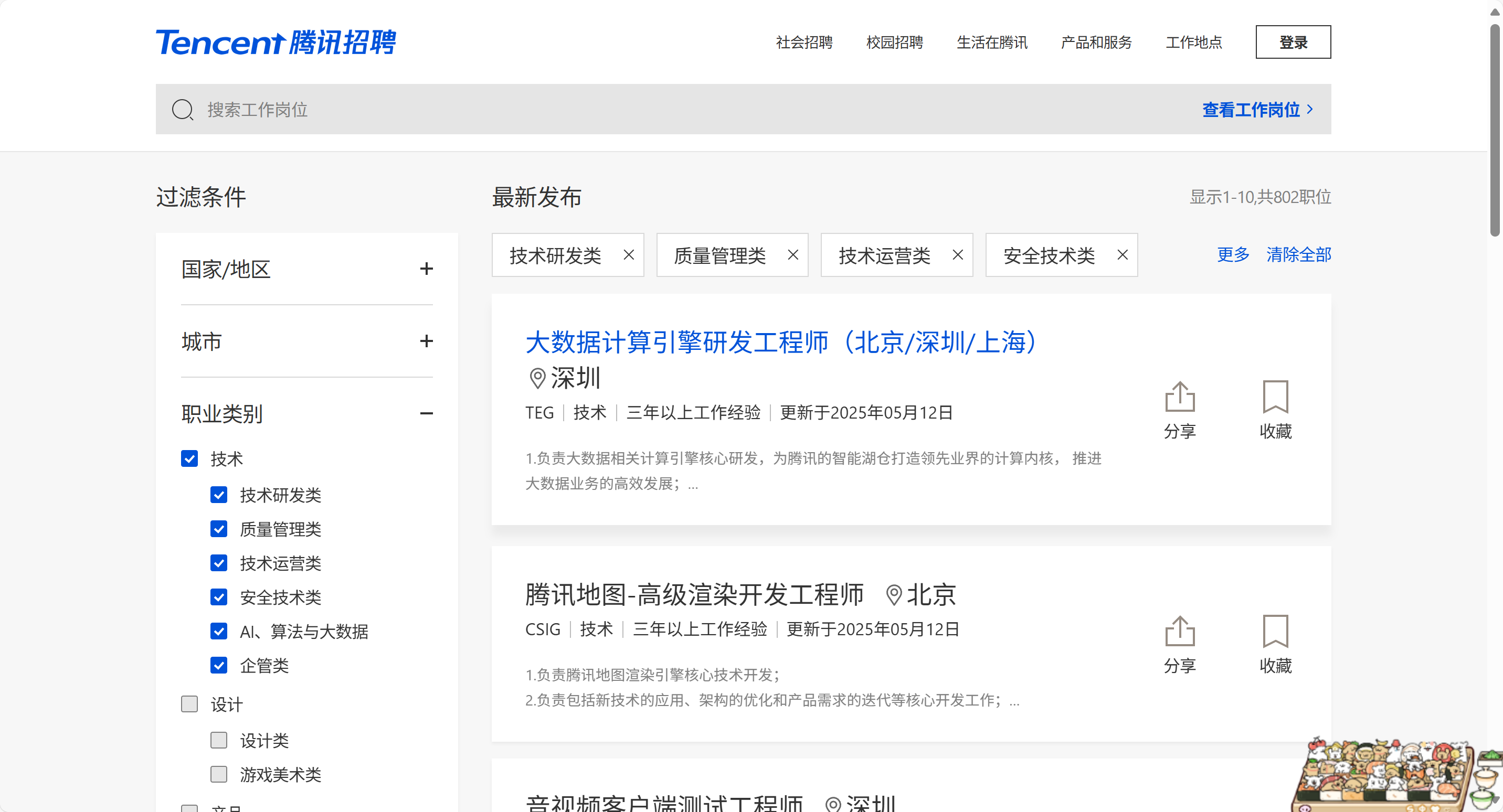Check the 设计类 checkbox
This screenshot has height=812, width=1503.
click(x=219, y=740)
